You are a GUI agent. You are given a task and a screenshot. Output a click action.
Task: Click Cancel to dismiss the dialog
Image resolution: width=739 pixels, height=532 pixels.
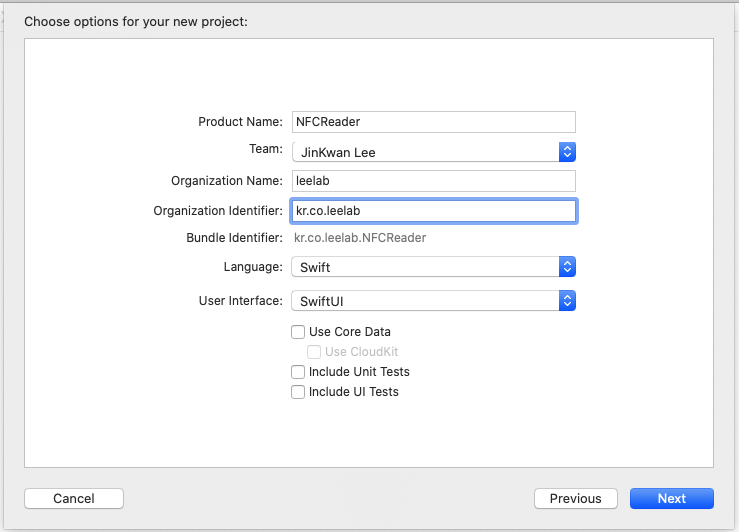pyautogui.click(x=74, y=498)
